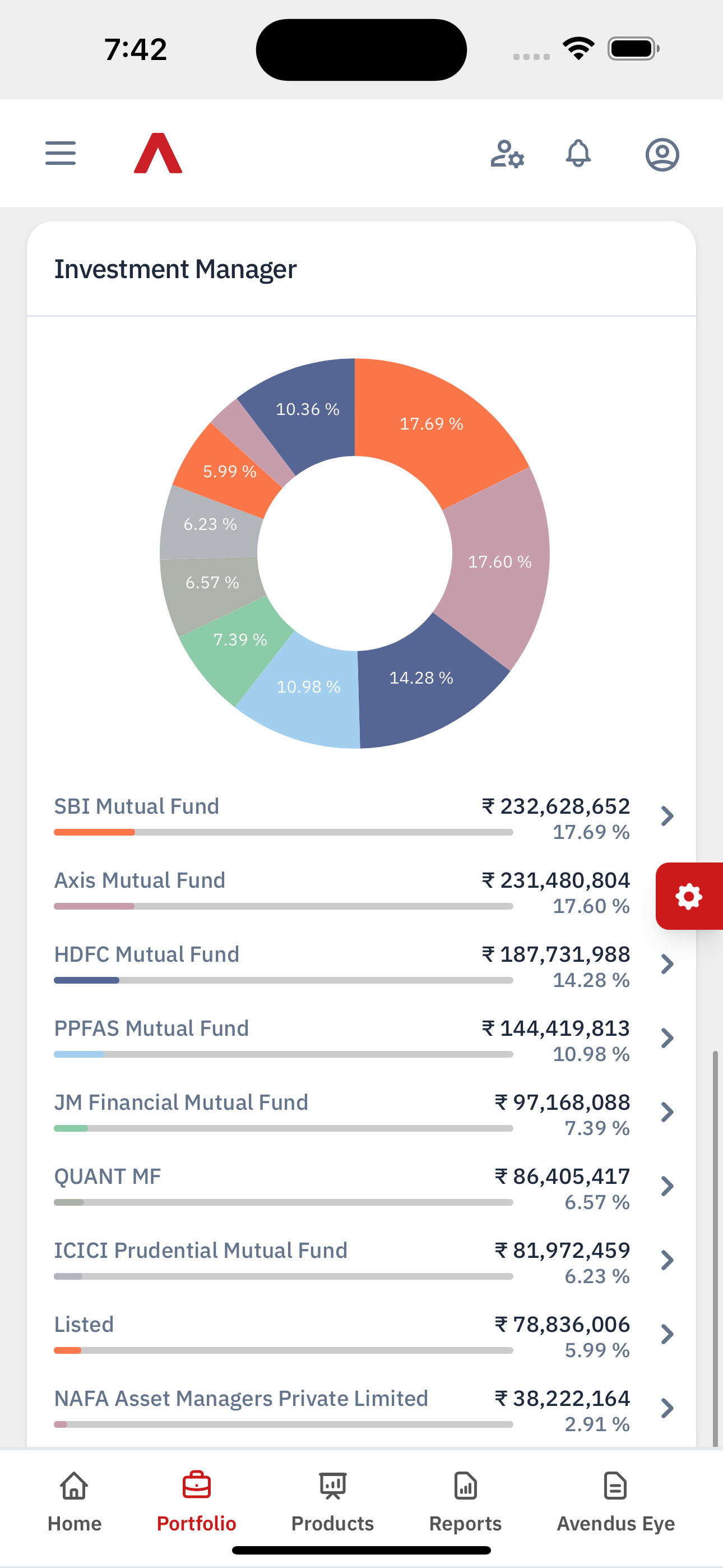Tap the 7:42 clock in status bar
Image resolution: width=723 pixels, height=1568 pixels.
tap(135, 49)
